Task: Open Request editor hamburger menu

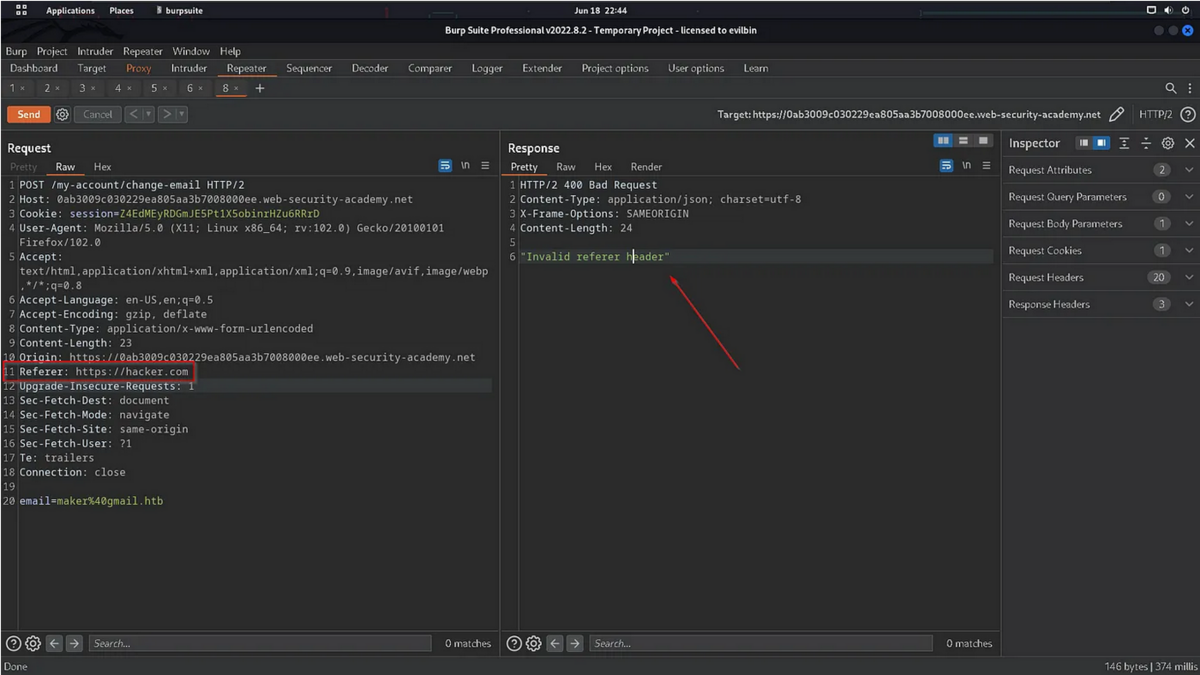Action: [x=485, y=166]
